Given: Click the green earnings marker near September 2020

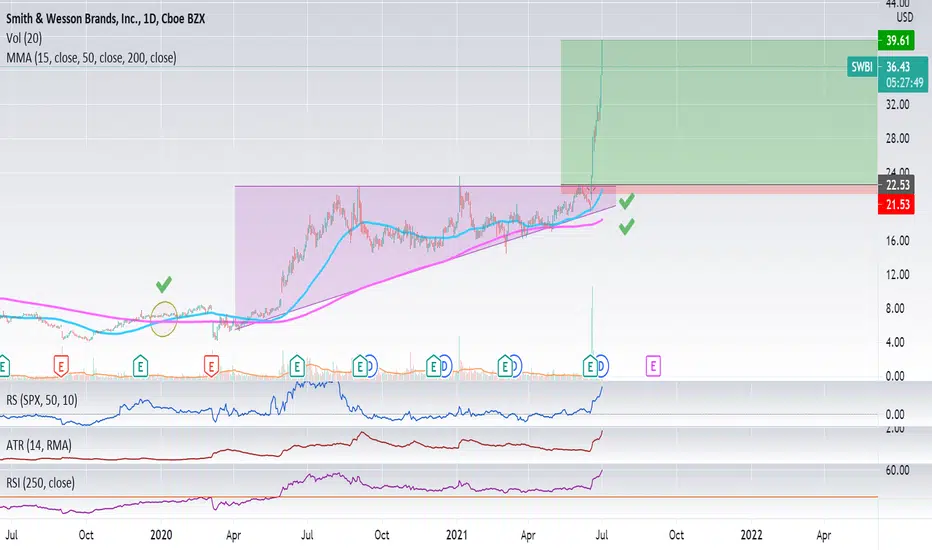Looking at the screenshot, I should pyautogui.click(x=360, y=366).
